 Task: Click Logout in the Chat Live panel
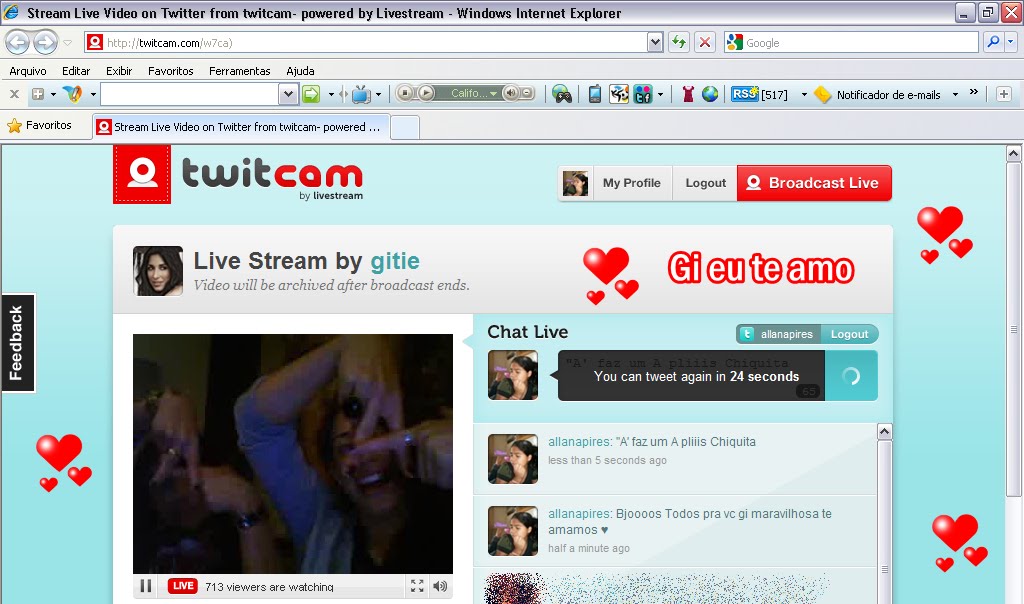click(849, 334)
